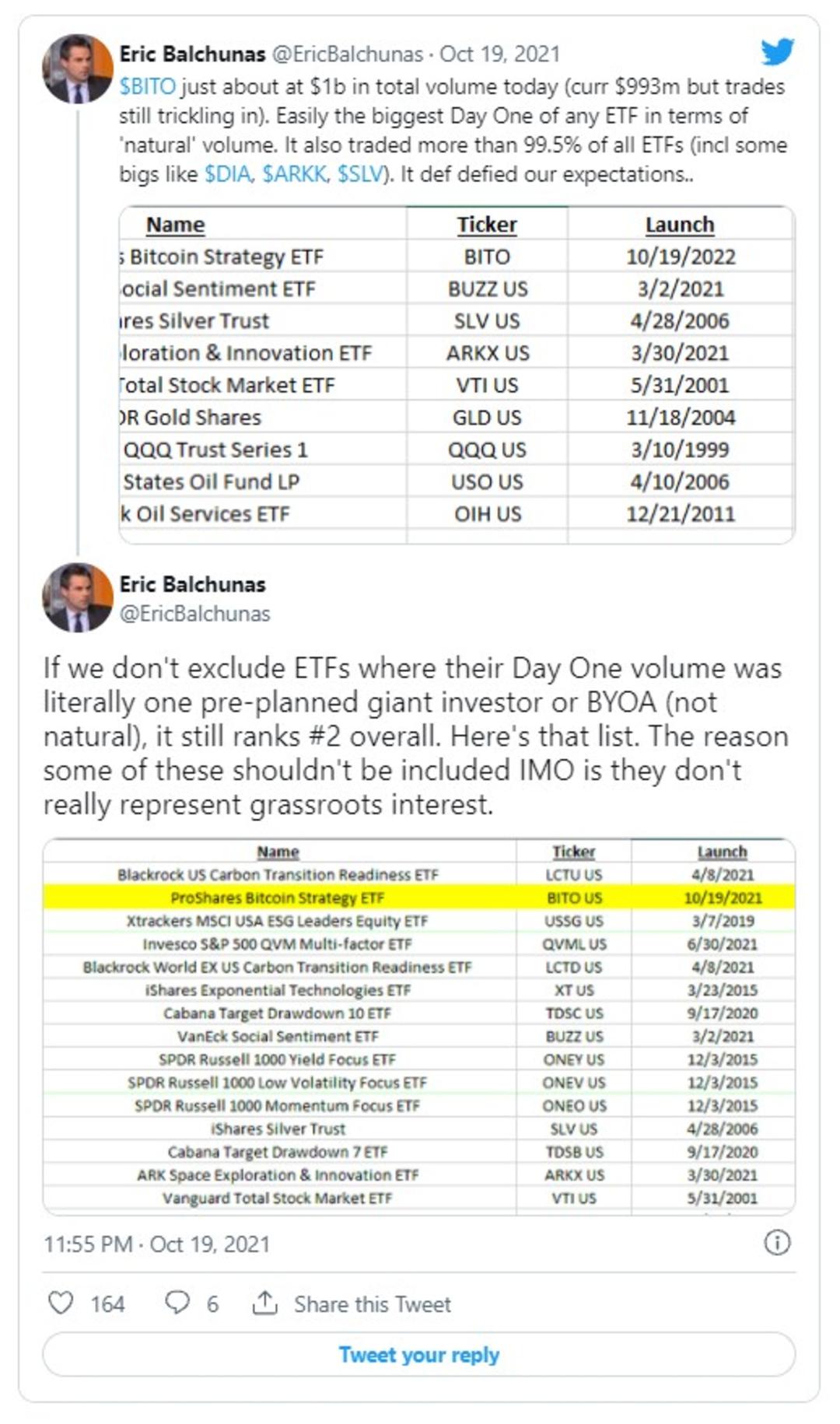This screenshot has width=840, height=1424.
Task: Click the 11:55 PM timestamp
Action: point(88,1244)
